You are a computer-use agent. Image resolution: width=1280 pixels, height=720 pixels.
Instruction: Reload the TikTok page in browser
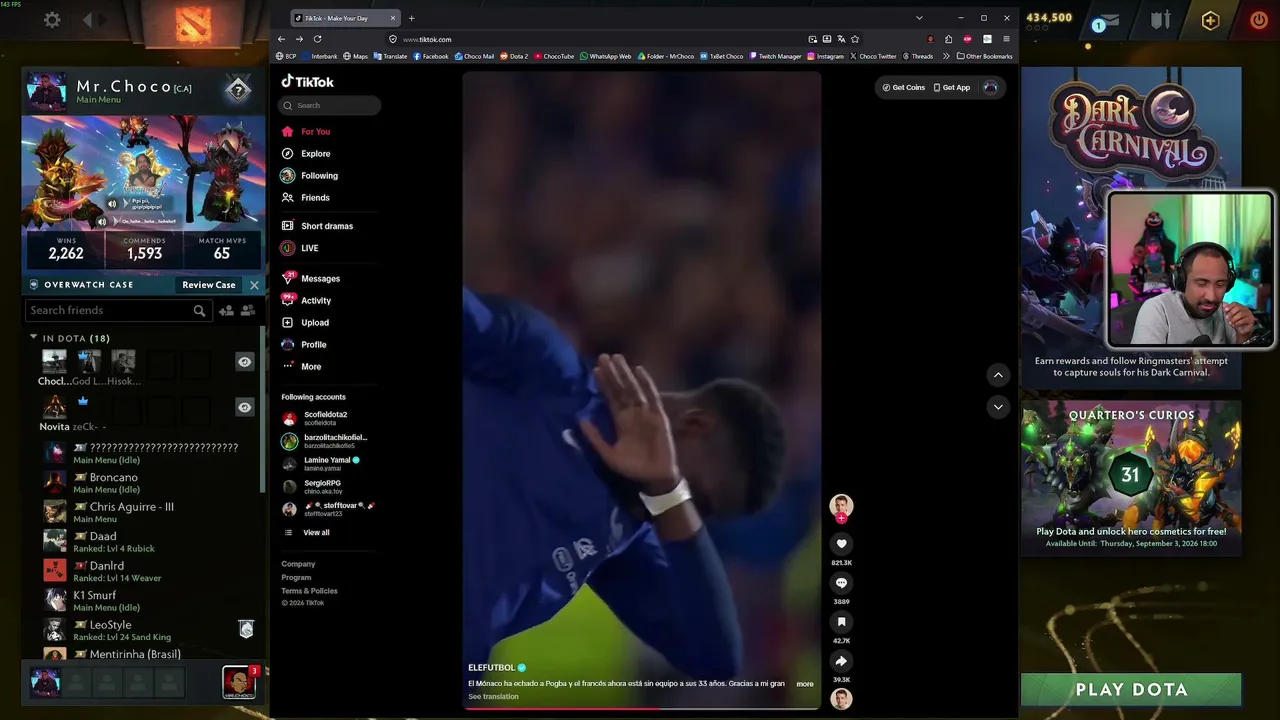(317, 39)
